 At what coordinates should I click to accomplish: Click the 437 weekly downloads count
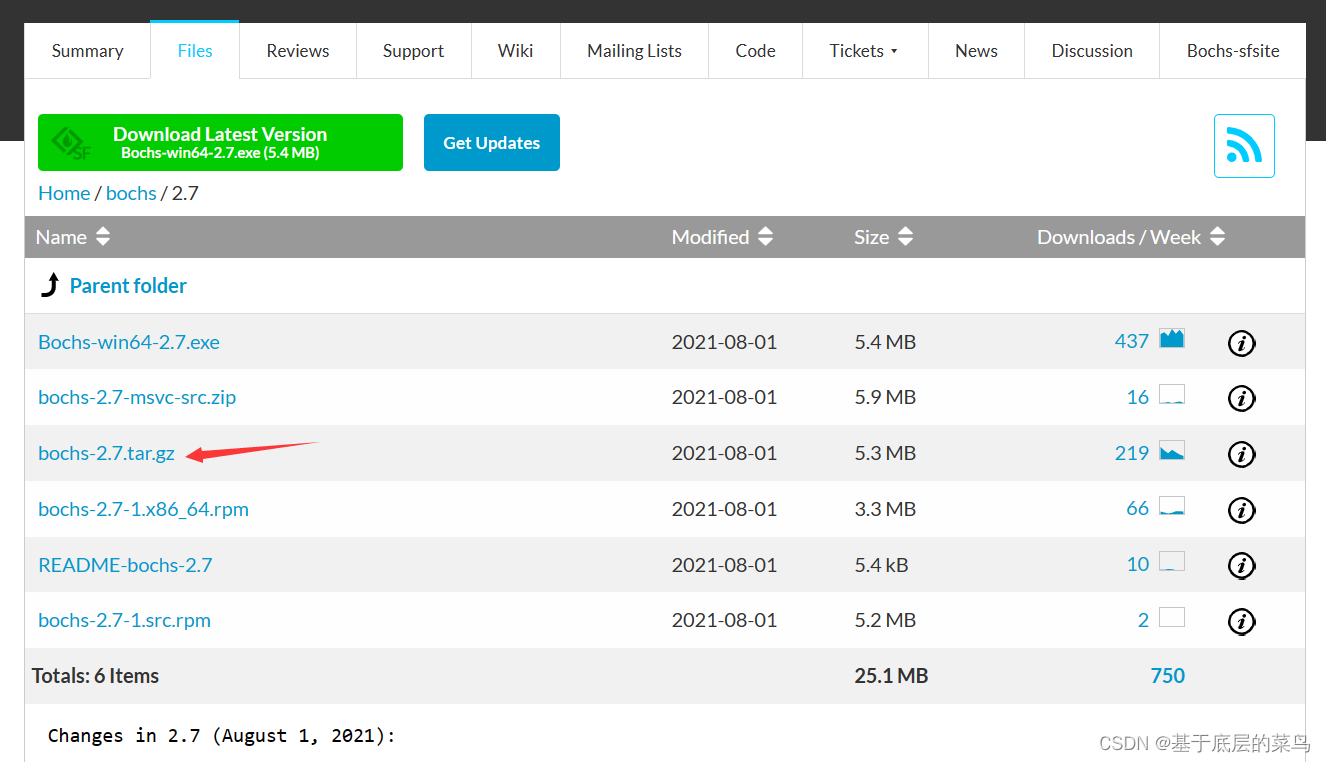pos(1132,341)
